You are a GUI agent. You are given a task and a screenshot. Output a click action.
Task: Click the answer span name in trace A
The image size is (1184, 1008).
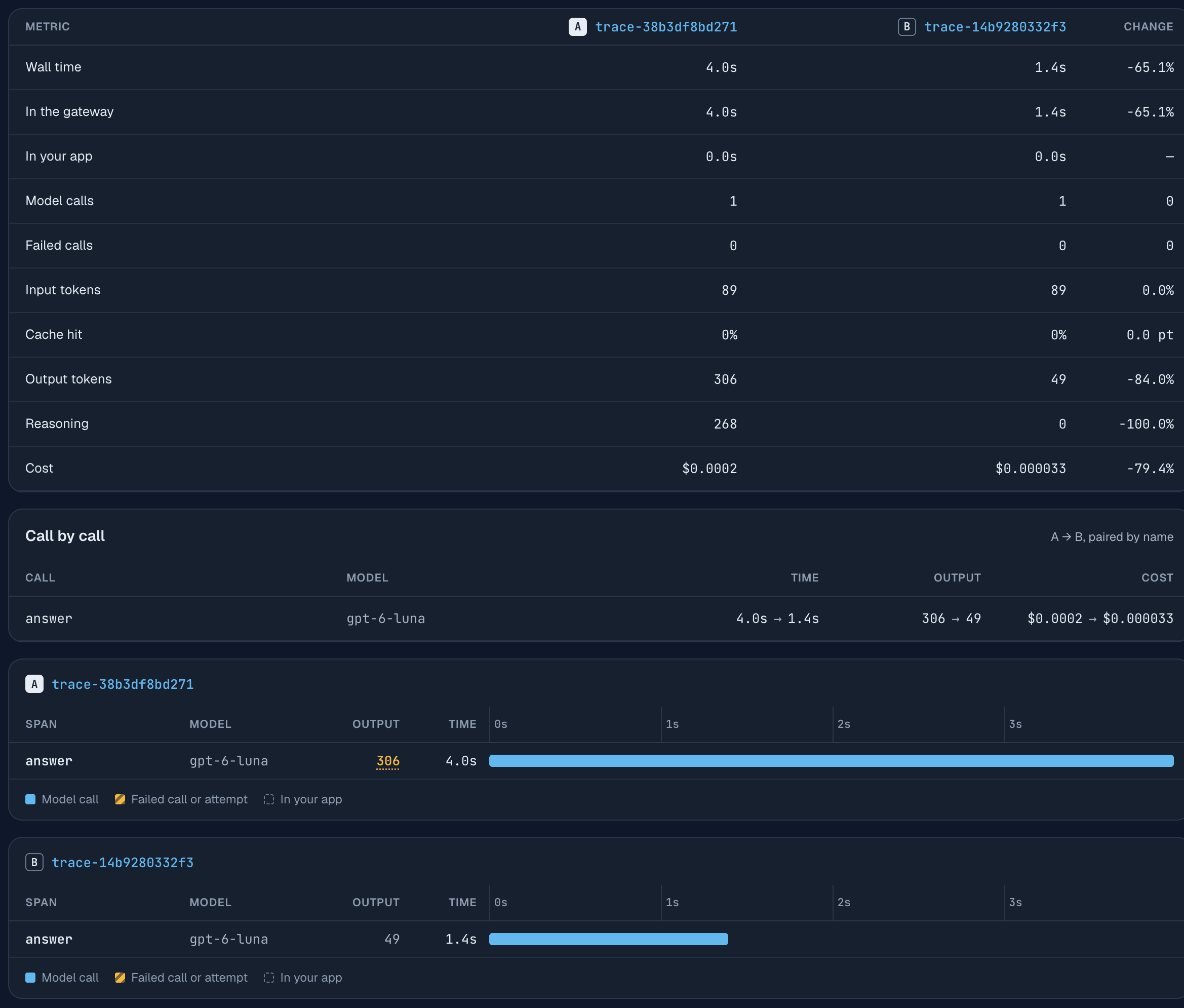[x=49, y=761]
